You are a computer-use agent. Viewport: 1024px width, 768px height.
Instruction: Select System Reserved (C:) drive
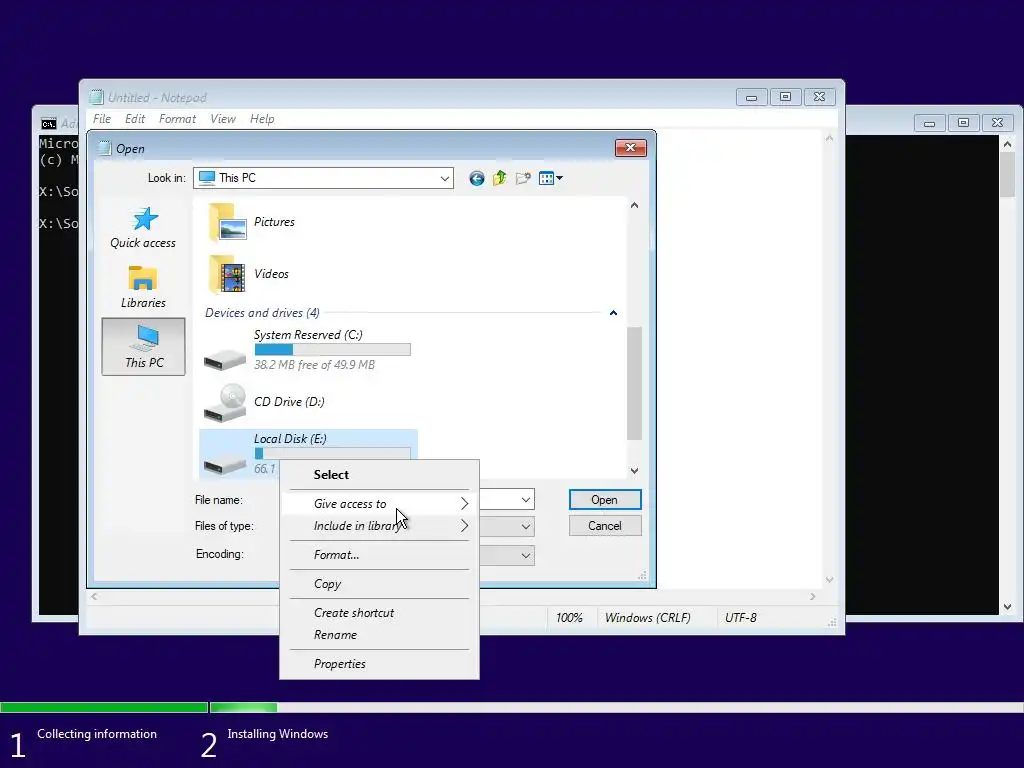coord(307,349)
